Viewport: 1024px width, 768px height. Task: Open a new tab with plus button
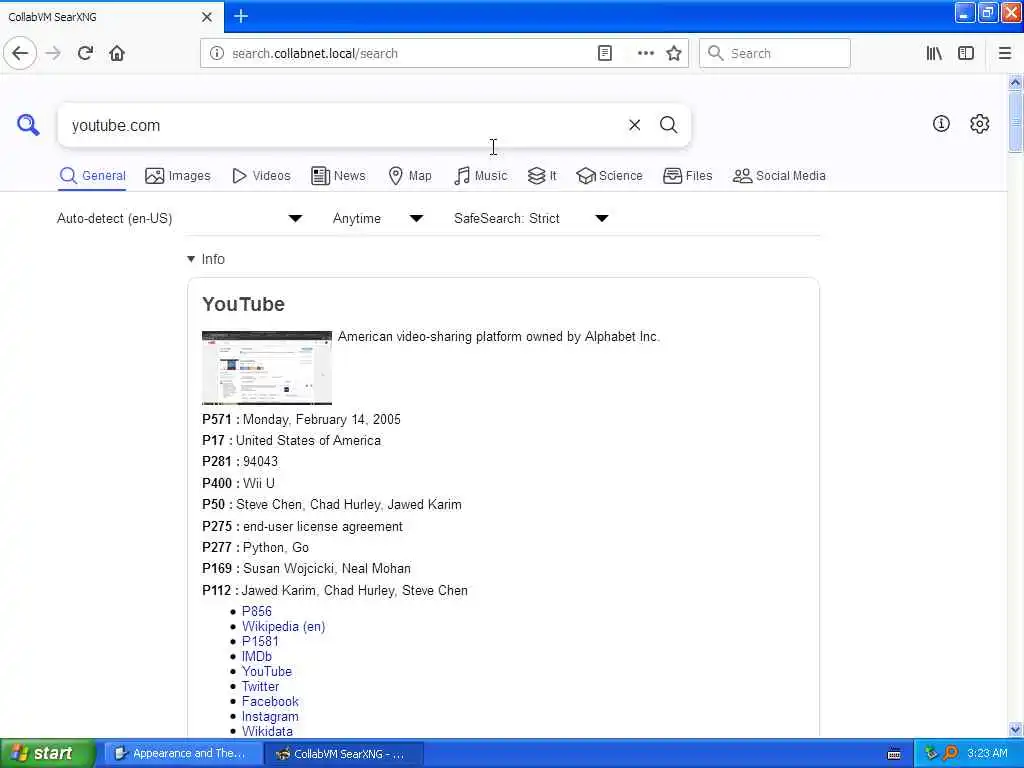[241, 16]
